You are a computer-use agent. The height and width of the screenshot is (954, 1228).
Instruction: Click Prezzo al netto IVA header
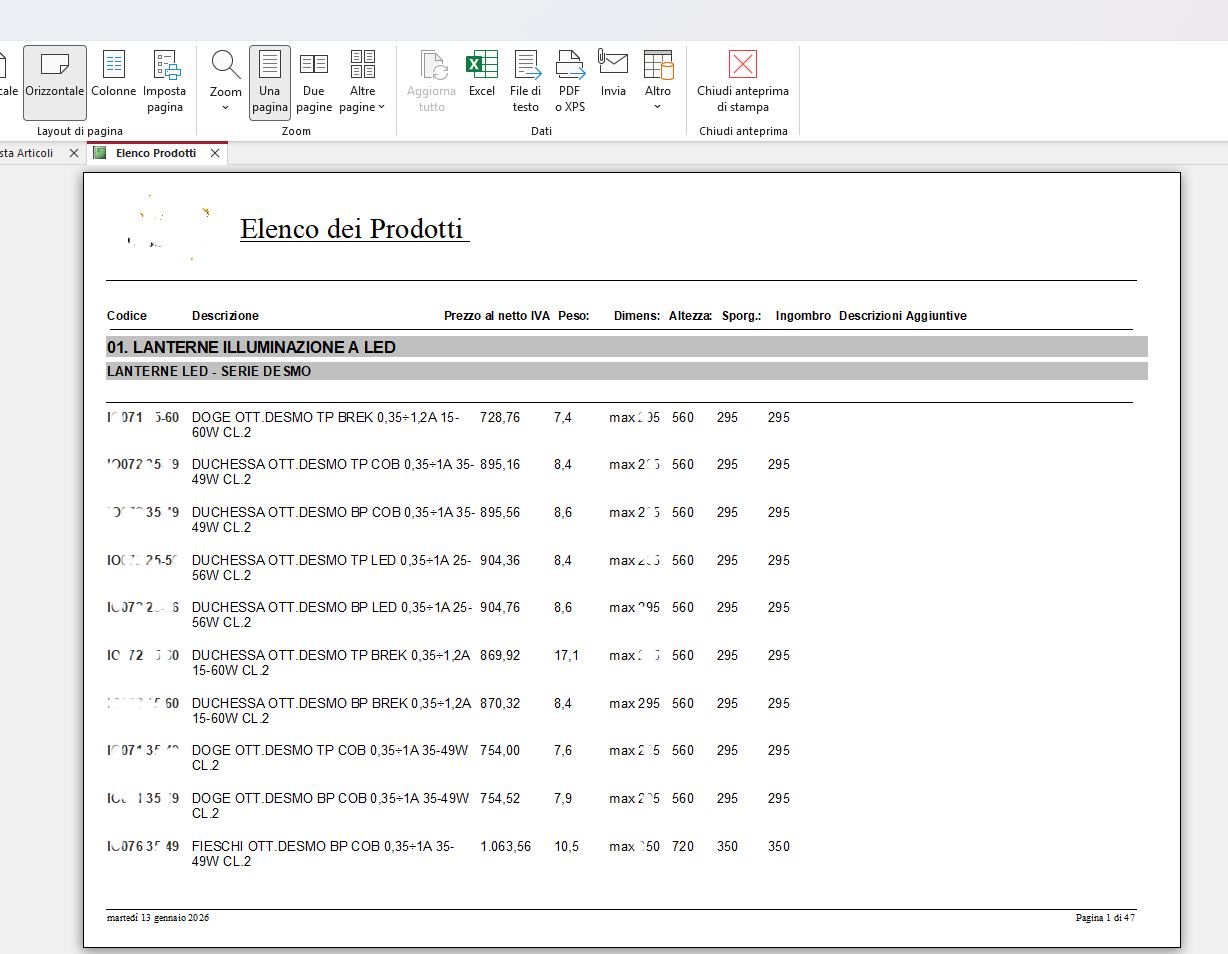coord(497,316)
